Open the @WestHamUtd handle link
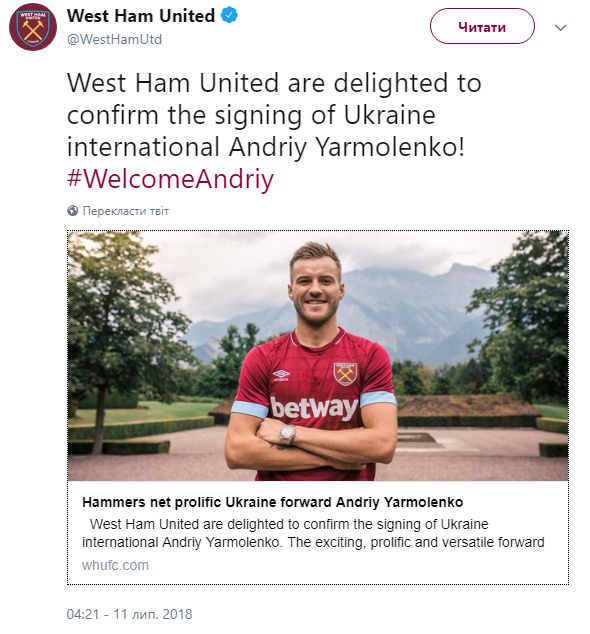The width and height of the screenshot is (590, 634). click(x=114, y=39)
